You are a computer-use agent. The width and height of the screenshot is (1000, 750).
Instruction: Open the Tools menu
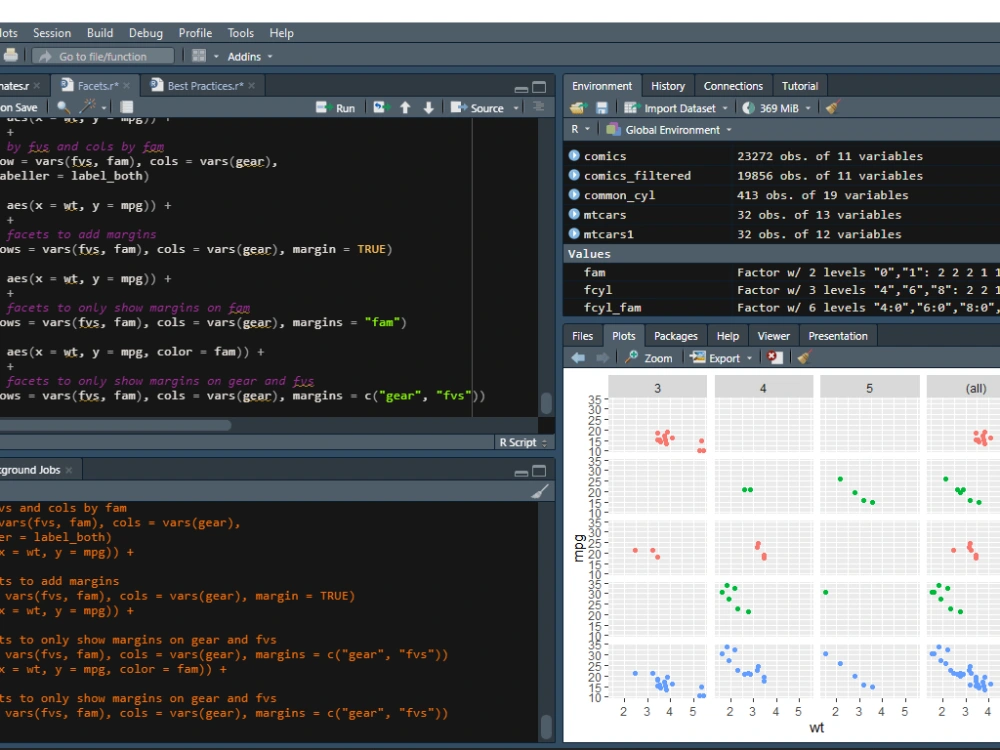tap(240, 32)
